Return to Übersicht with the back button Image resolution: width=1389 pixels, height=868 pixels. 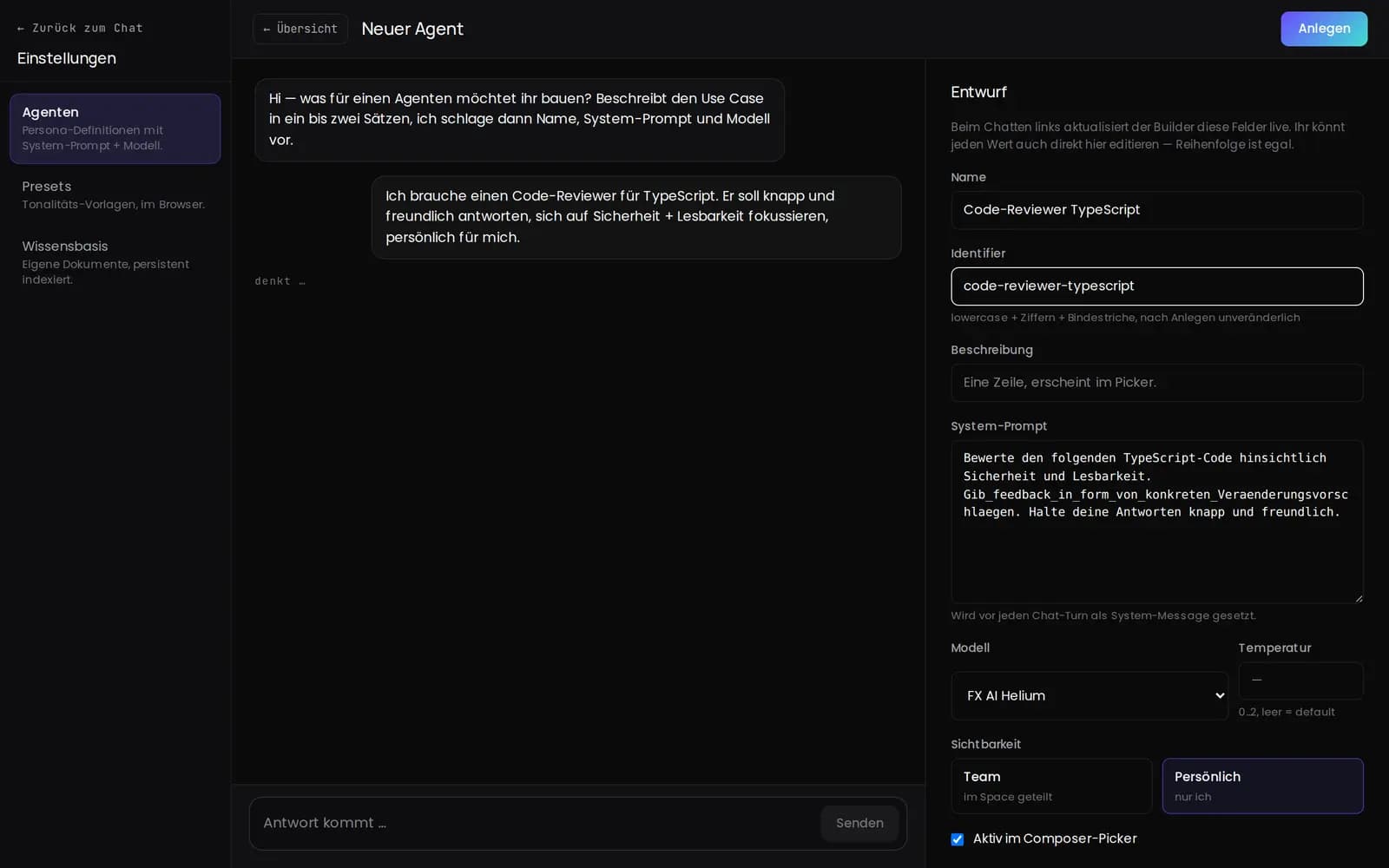(300, 29)
